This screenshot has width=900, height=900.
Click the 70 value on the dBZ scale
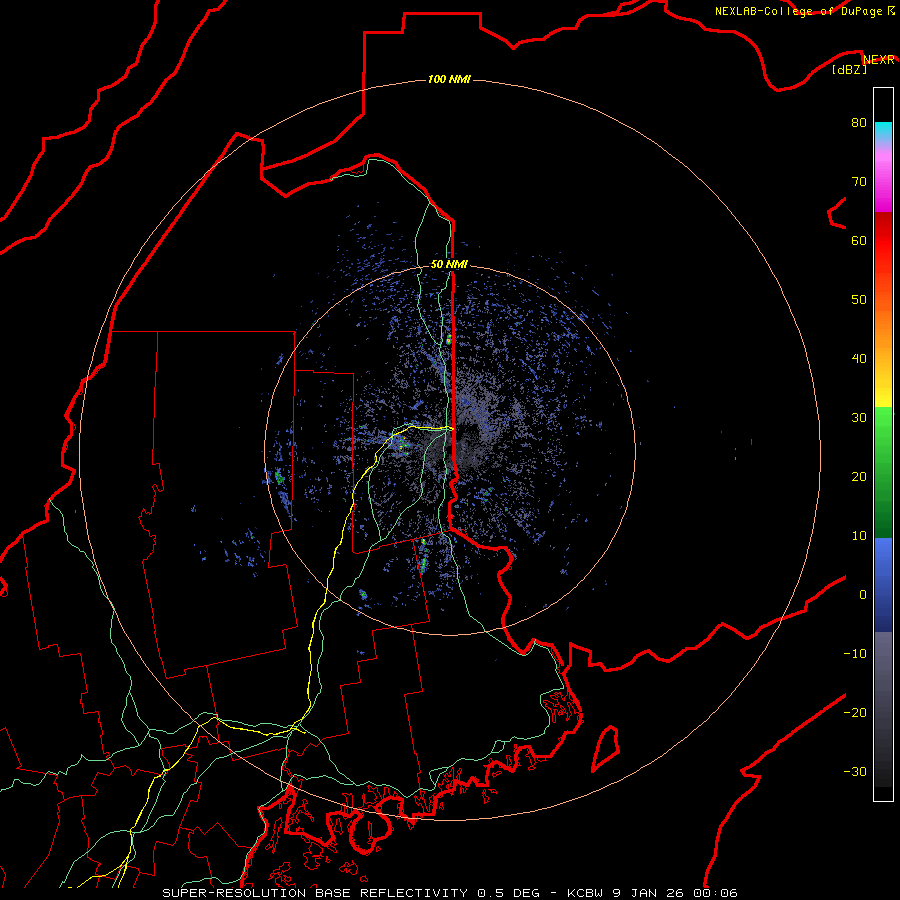pos(859,181)
